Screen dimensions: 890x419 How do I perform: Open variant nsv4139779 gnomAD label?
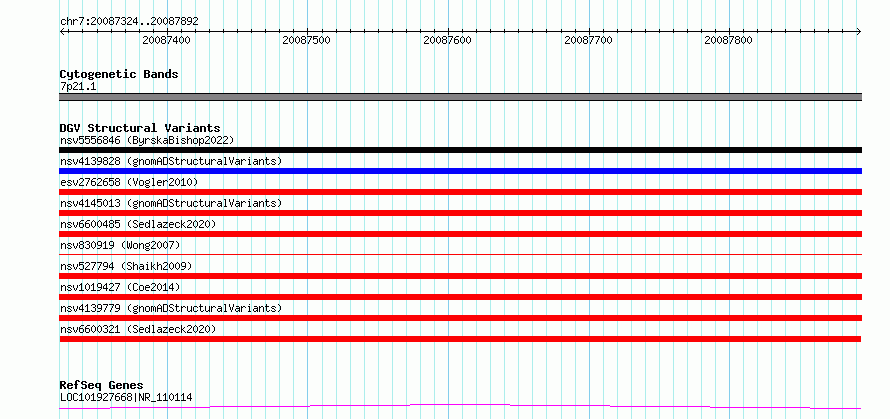coord(171,308)
